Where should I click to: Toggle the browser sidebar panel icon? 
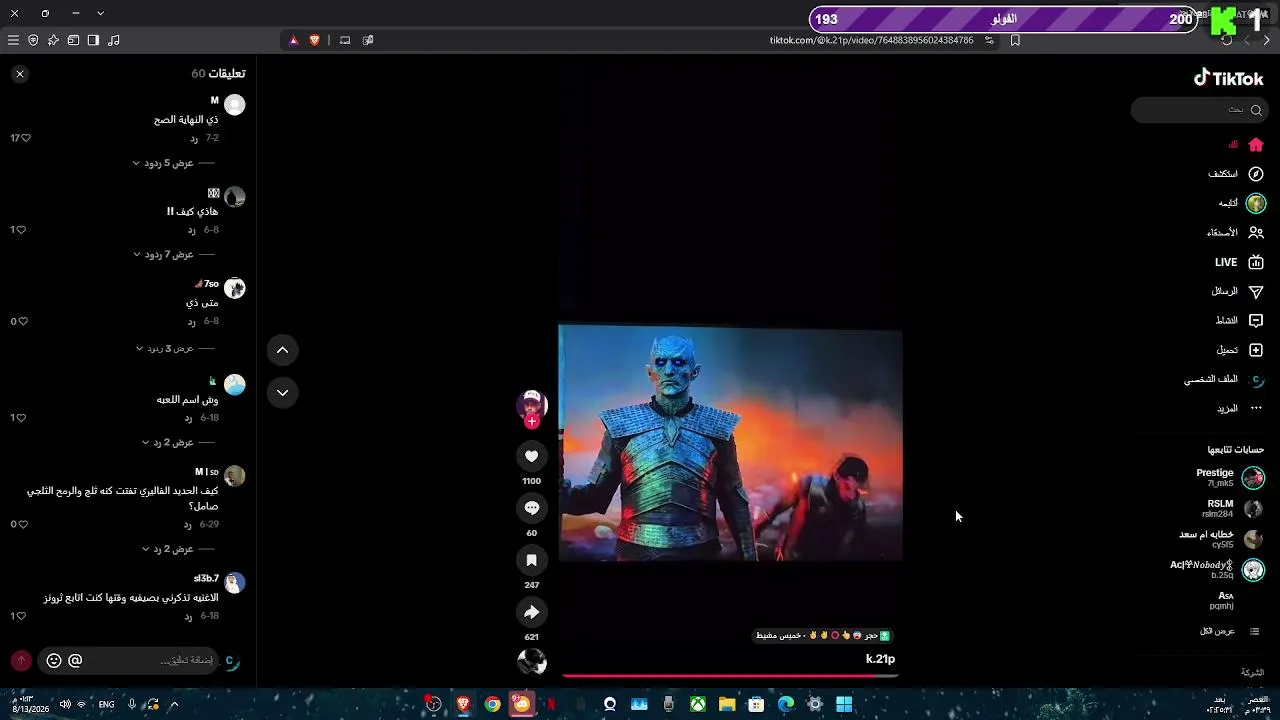(x=93, y=40)
